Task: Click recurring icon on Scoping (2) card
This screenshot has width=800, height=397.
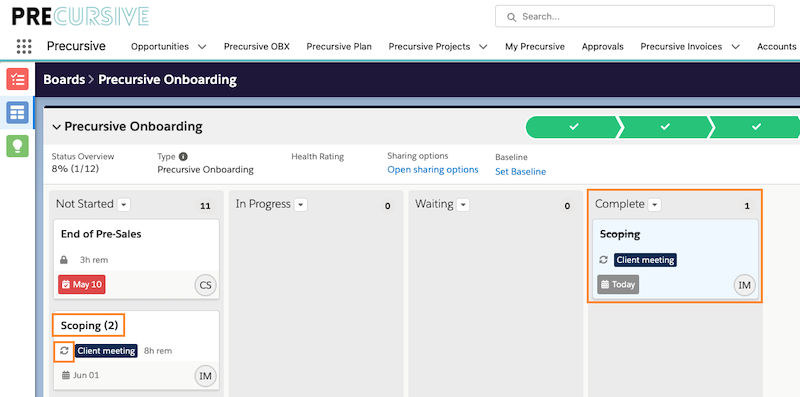Action: 64,351
